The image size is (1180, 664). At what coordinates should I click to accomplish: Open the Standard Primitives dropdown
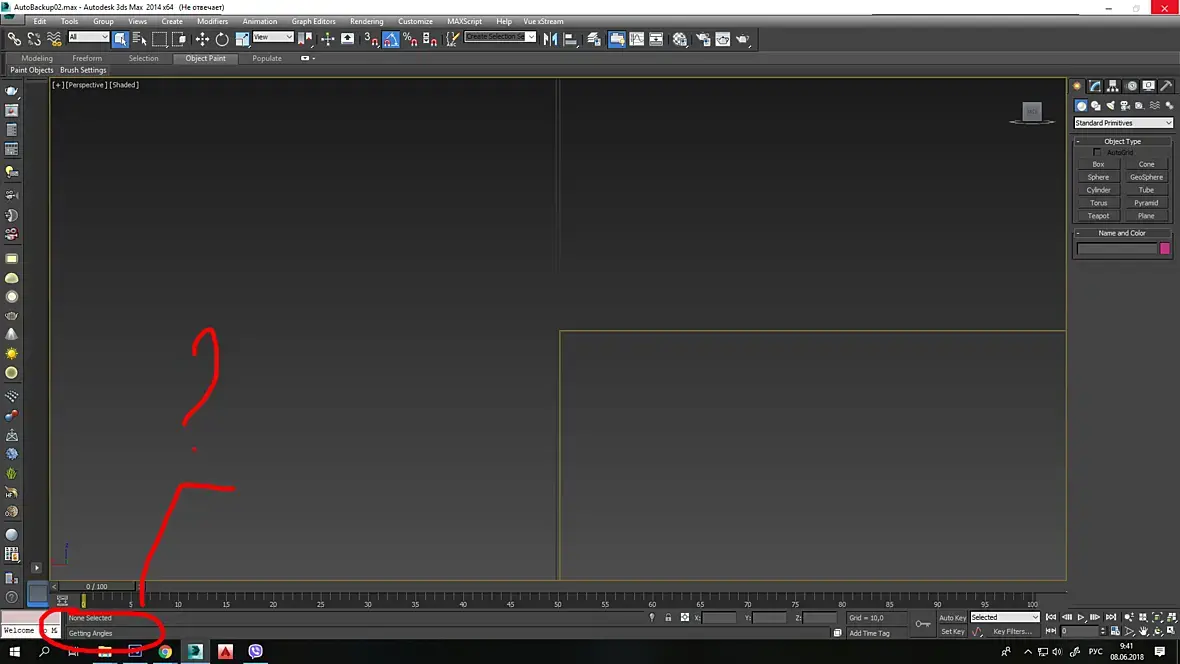(1123, 123)
